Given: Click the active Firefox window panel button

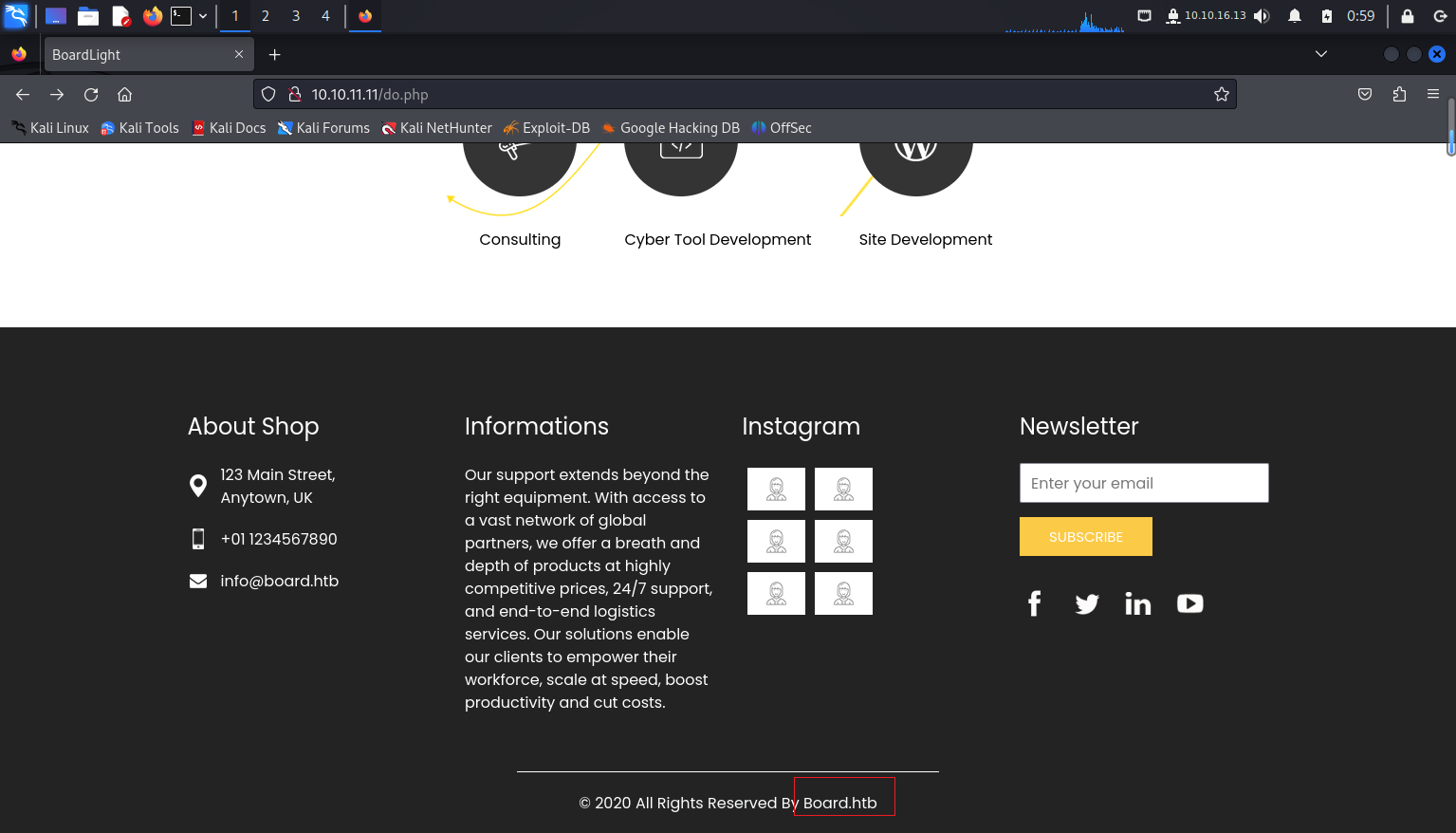Looking at the screenshot, I should coord(365,15).
